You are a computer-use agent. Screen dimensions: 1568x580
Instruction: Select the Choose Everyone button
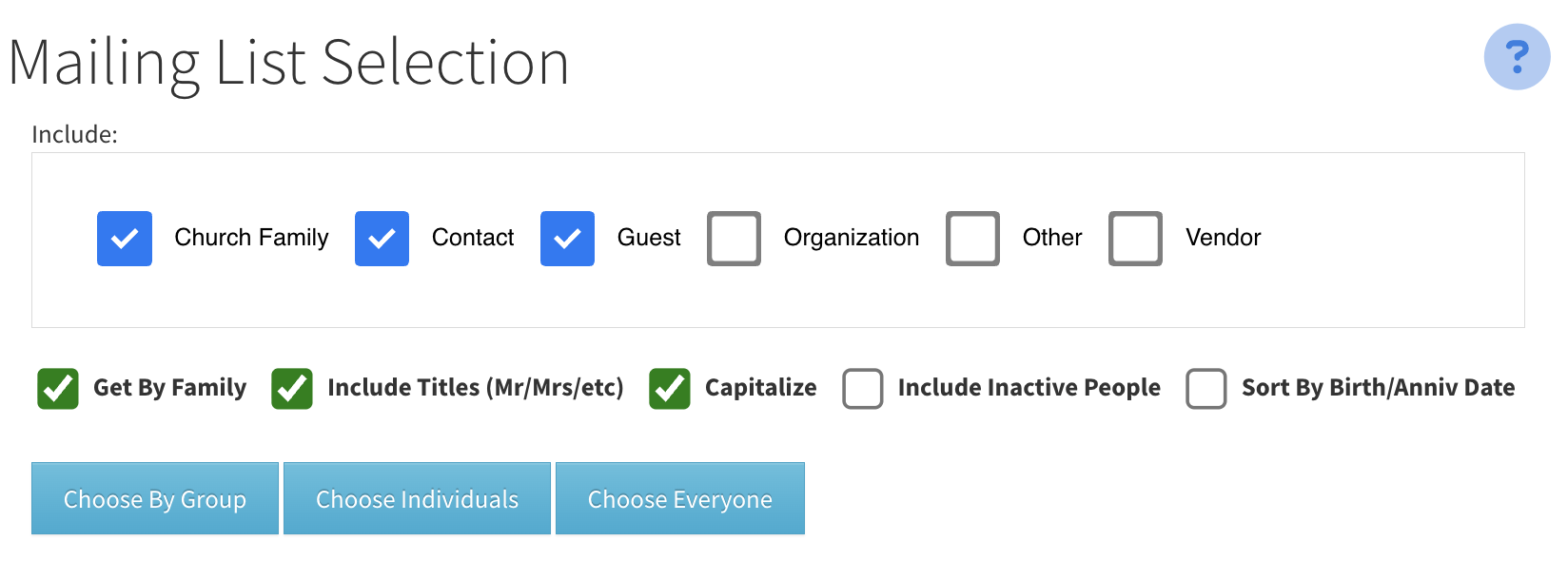coord(680,499)
